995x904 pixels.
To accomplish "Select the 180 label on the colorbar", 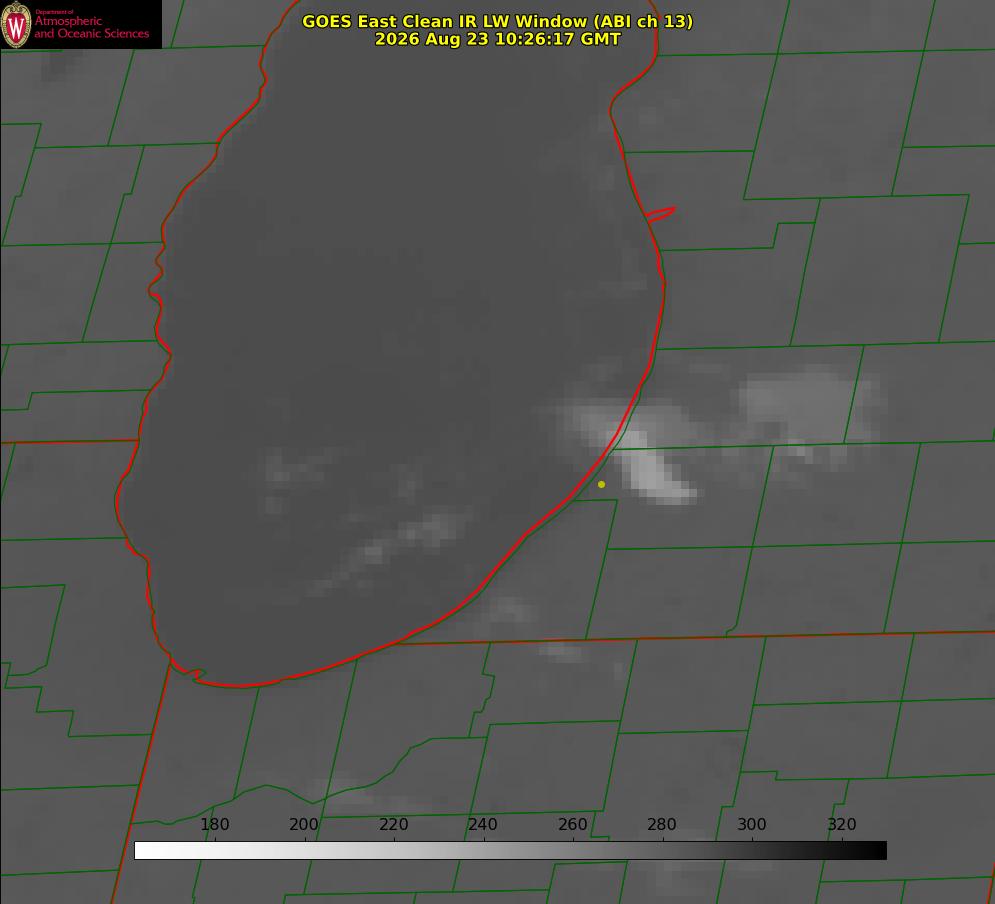I will (x=214, y=824).
